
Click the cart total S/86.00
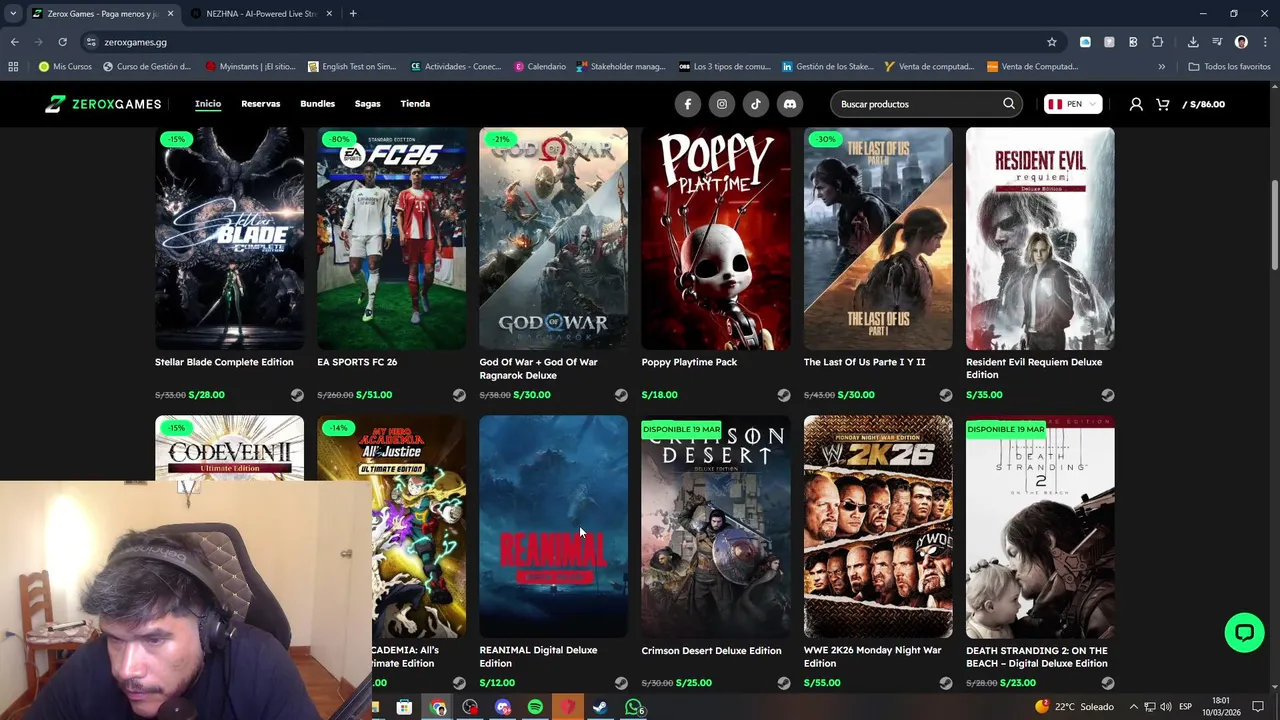(1204, 104)
